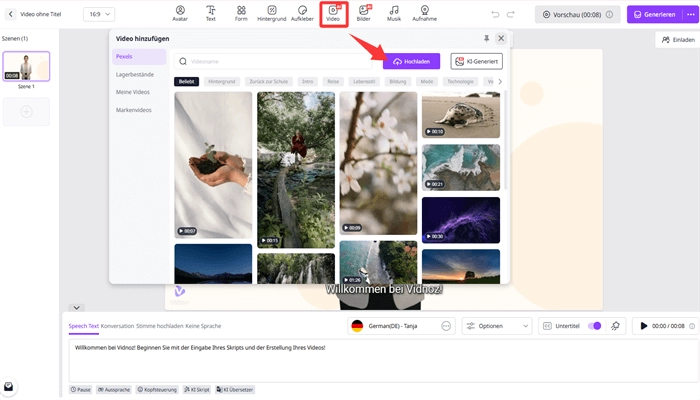
Task: Open the Avatar tool
Action: pos(180,13)
